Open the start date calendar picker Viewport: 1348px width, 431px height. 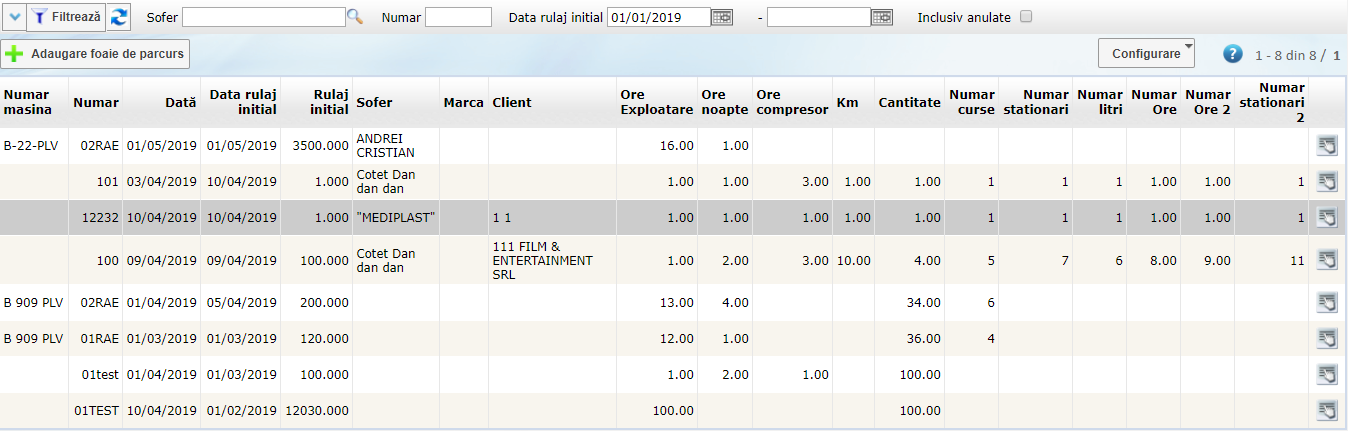[722, 17]
